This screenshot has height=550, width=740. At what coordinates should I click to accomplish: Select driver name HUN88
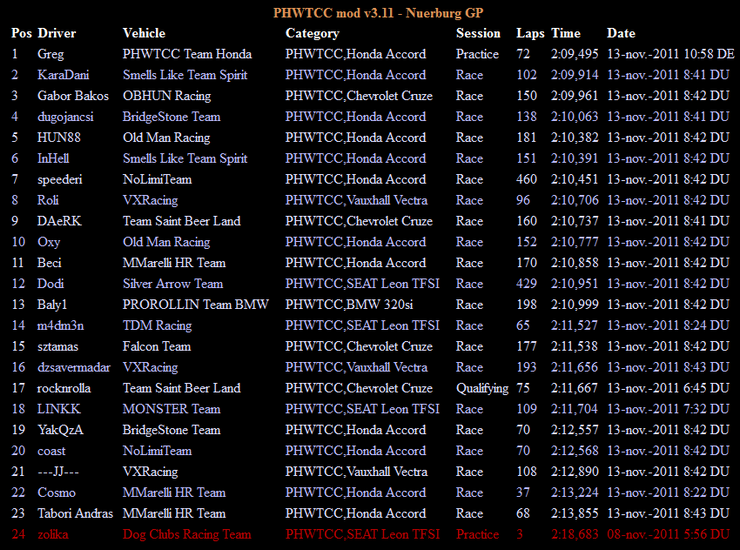[59, 137]
